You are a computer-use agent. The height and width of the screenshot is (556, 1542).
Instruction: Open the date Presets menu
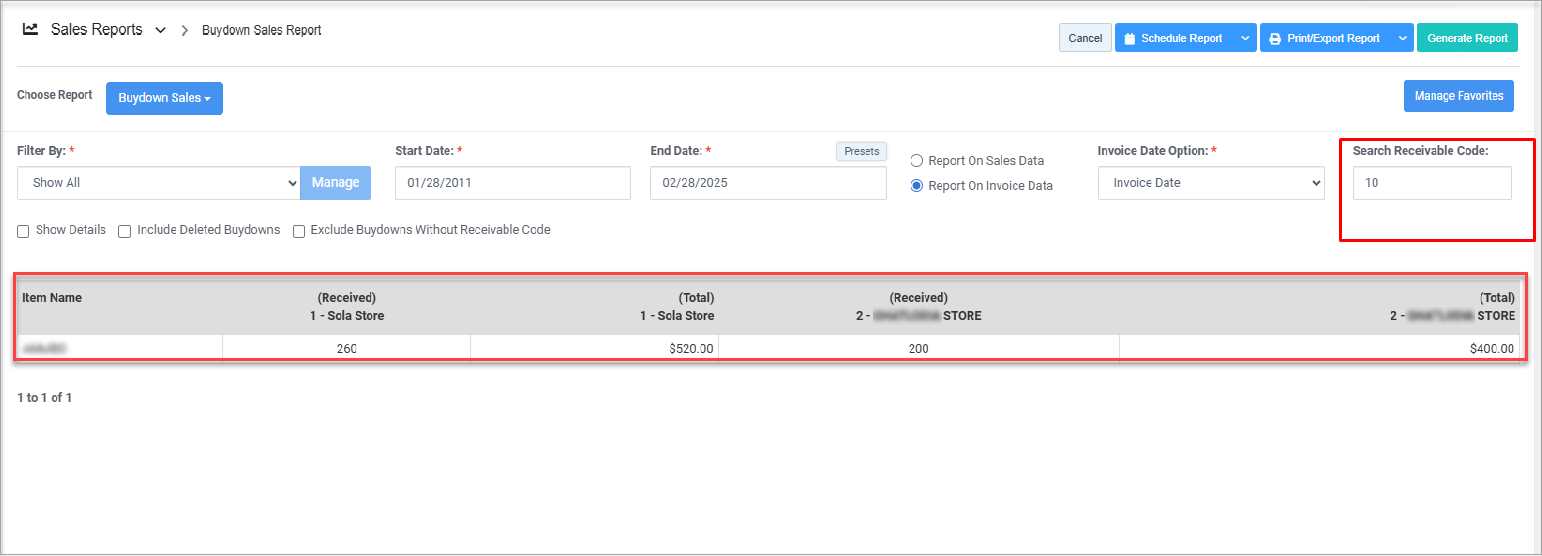[861, 152]
